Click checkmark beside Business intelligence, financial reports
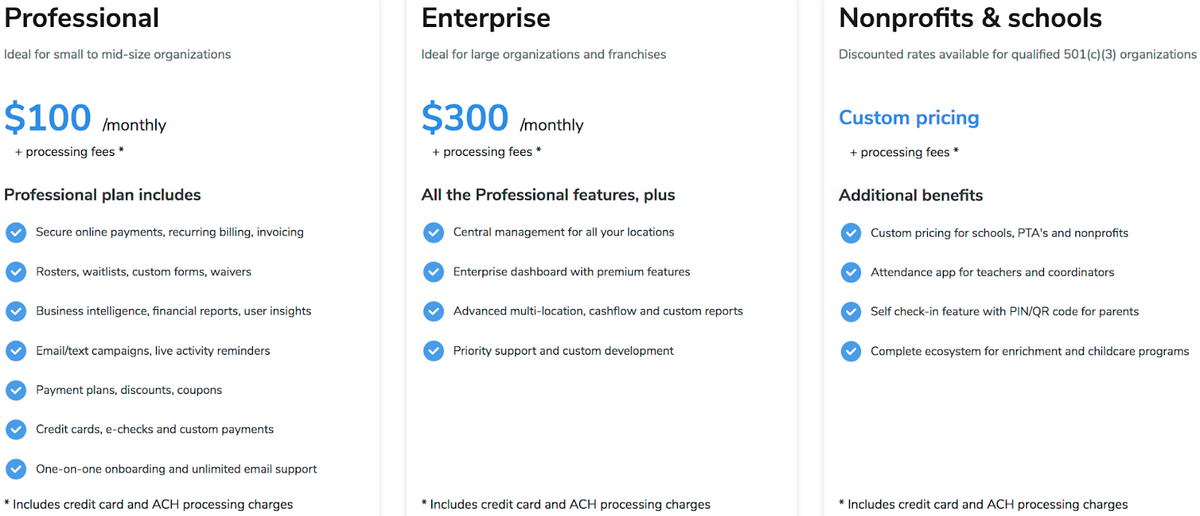The height and width of the screenshot is (516, 1200). point(16,311)
